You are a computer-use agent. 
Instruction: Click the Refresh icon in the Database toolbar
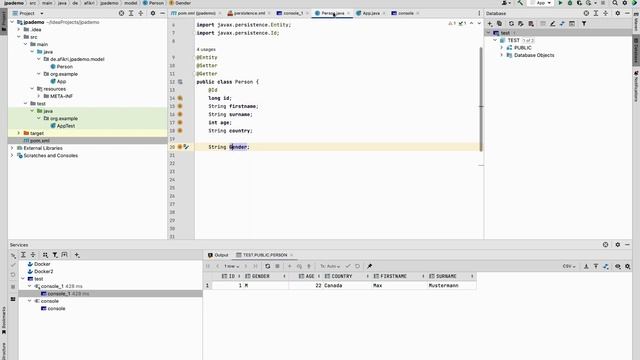pos(511,24)
